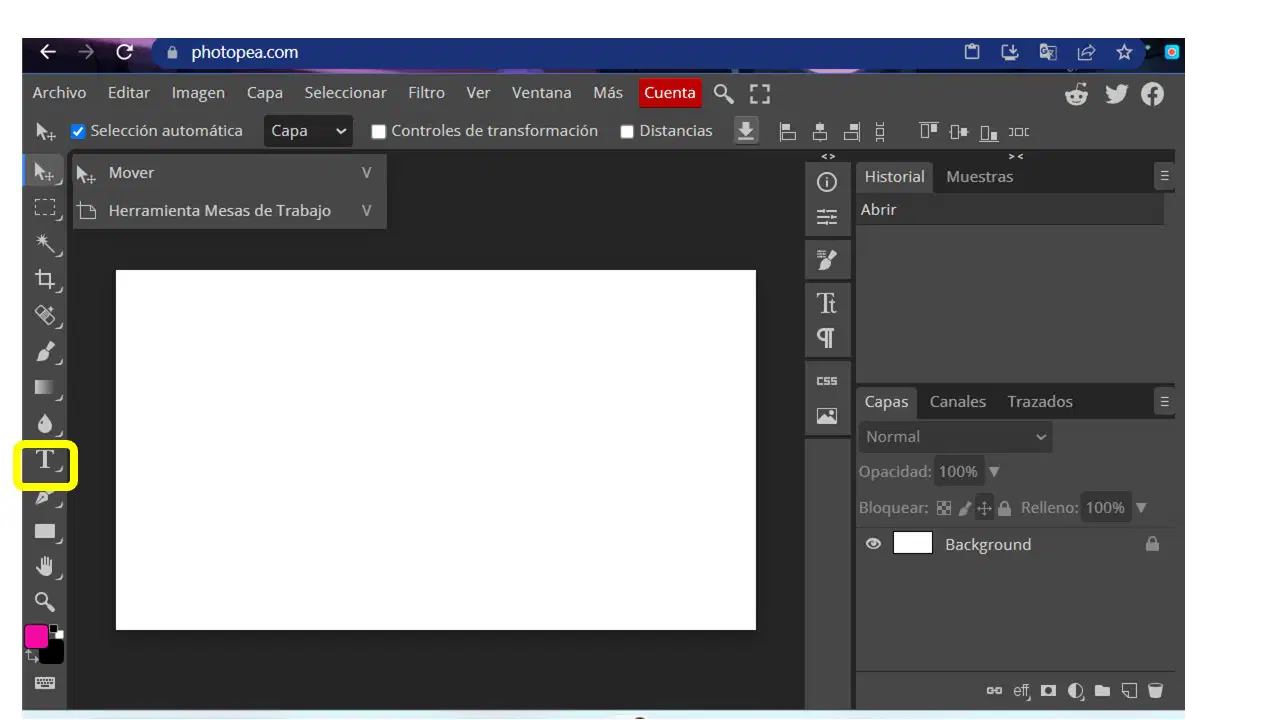This screenshot has width=1280, height=720.
Task: Create a new layer icon
Action: pyautogui.click(x=1129, y=690)
